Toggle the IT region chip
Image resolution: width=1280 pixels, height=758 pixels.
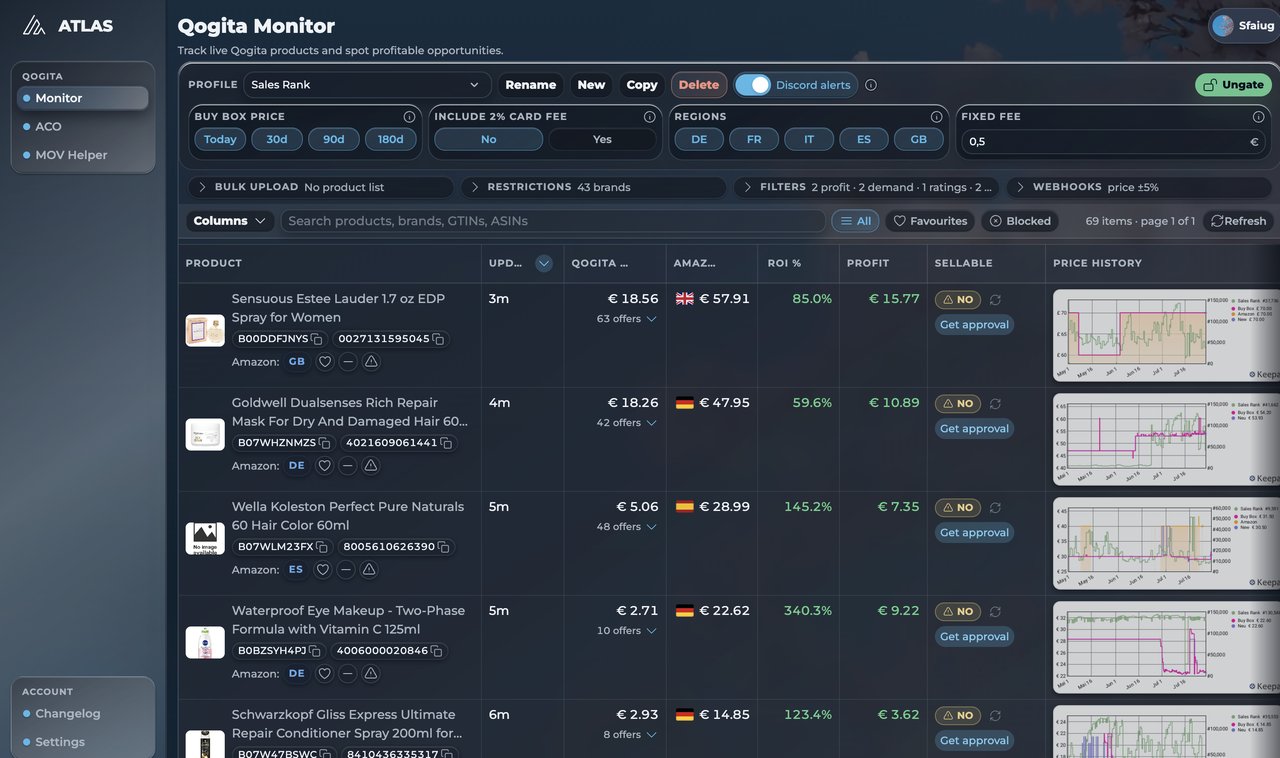809,140
